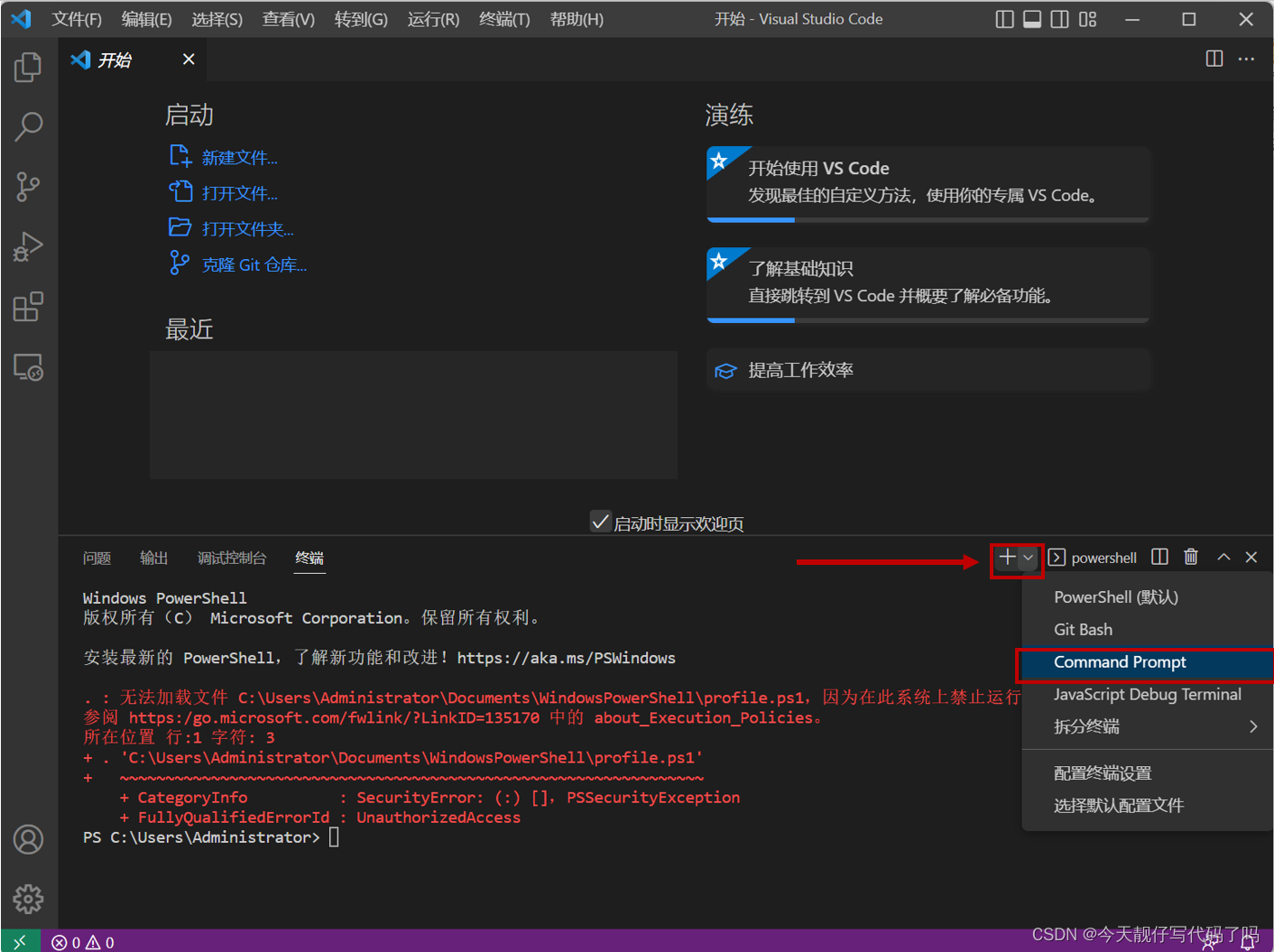Open the Remote Explorer view
This screenshot has height=952, width=1274.
(x=28, y=367)
